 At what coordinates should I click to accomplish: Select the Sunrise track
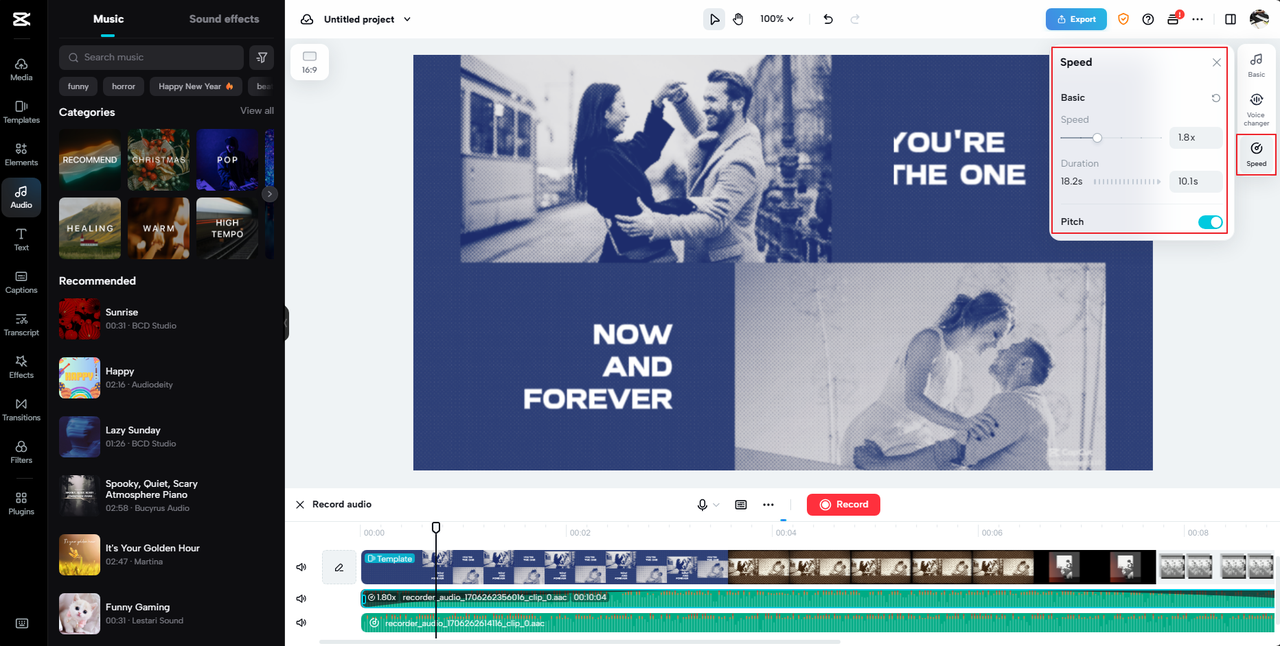click(x=166, y=319)
